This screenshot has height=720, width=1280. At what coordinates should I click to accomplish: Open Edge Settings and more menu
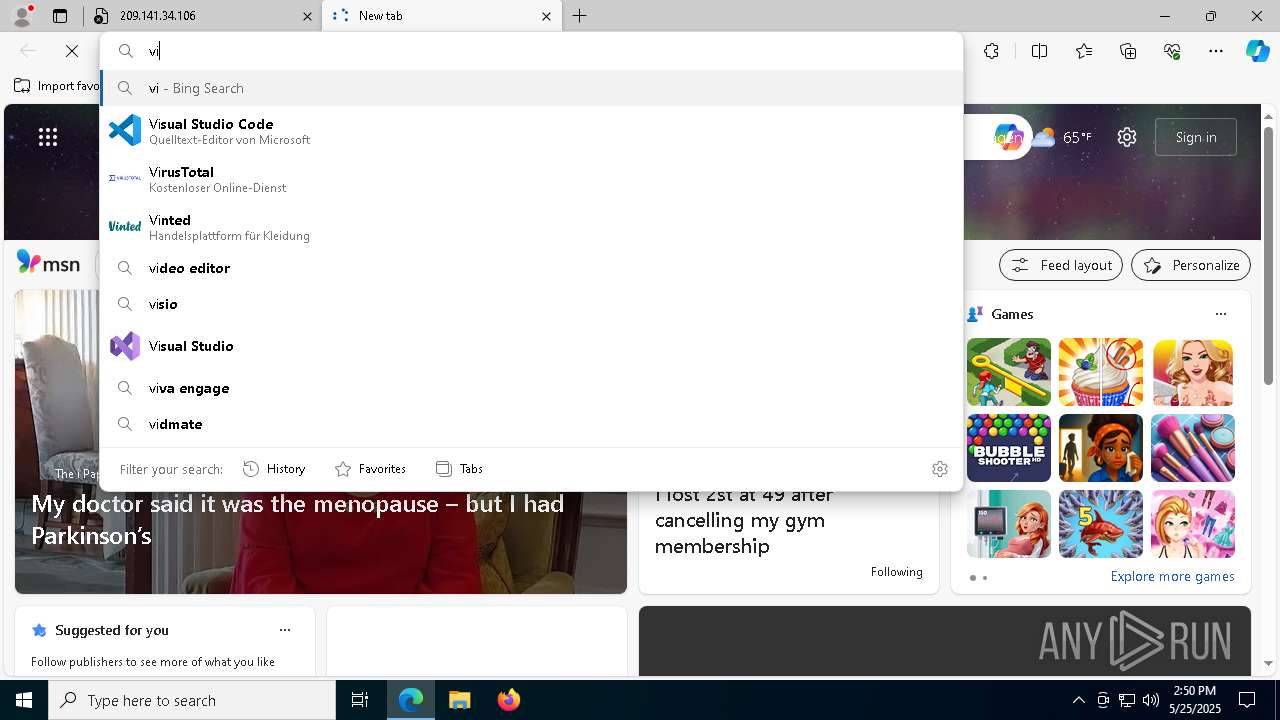[x=1216, y=51]
